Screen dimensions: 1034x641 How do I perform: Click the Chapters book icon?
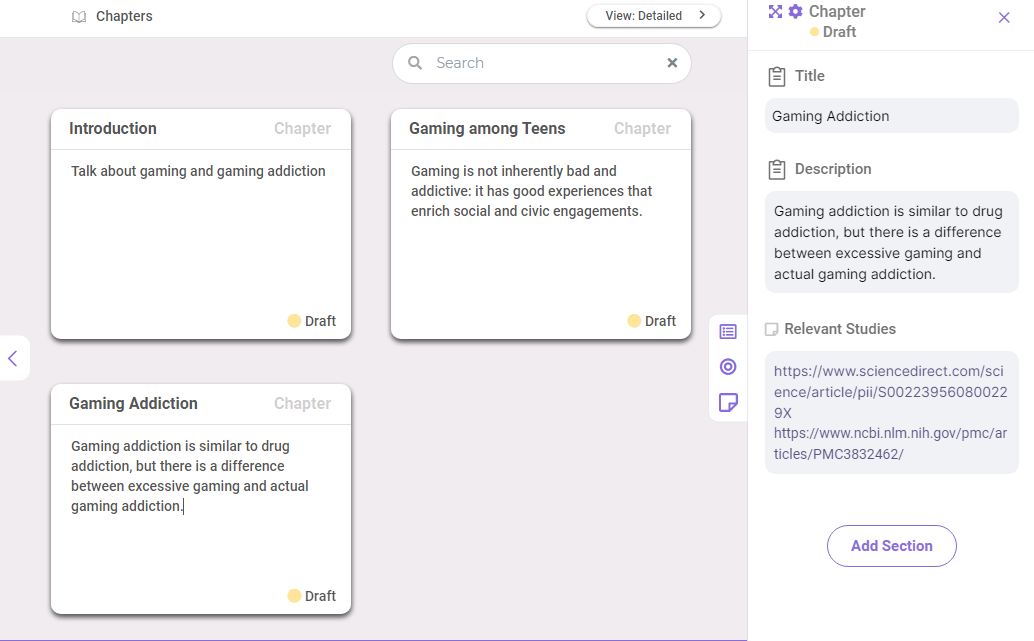pos(79,17)
